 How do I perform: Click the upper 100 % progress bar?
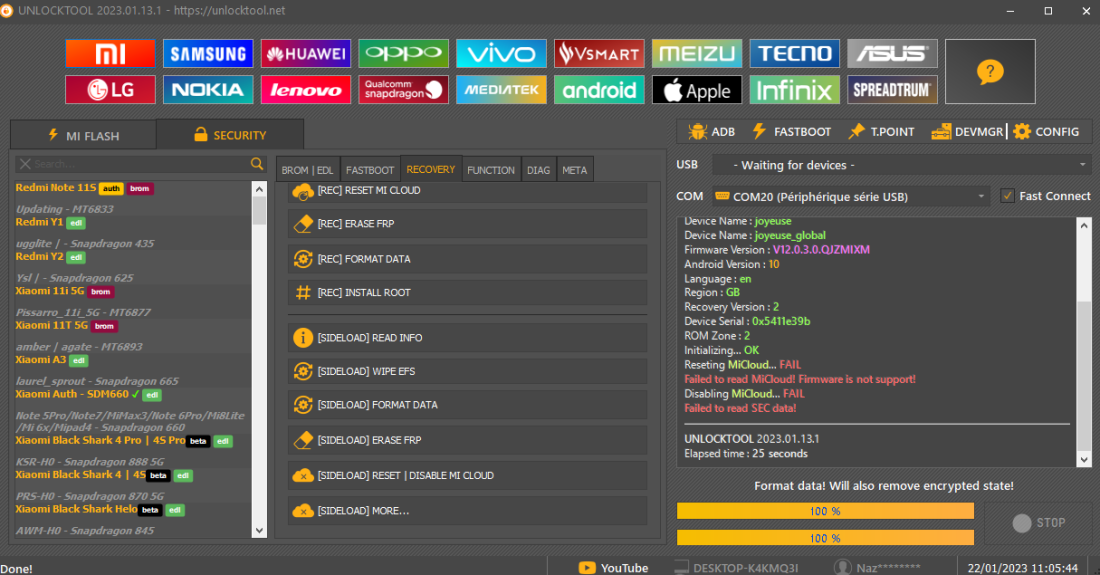coord(825,511)
